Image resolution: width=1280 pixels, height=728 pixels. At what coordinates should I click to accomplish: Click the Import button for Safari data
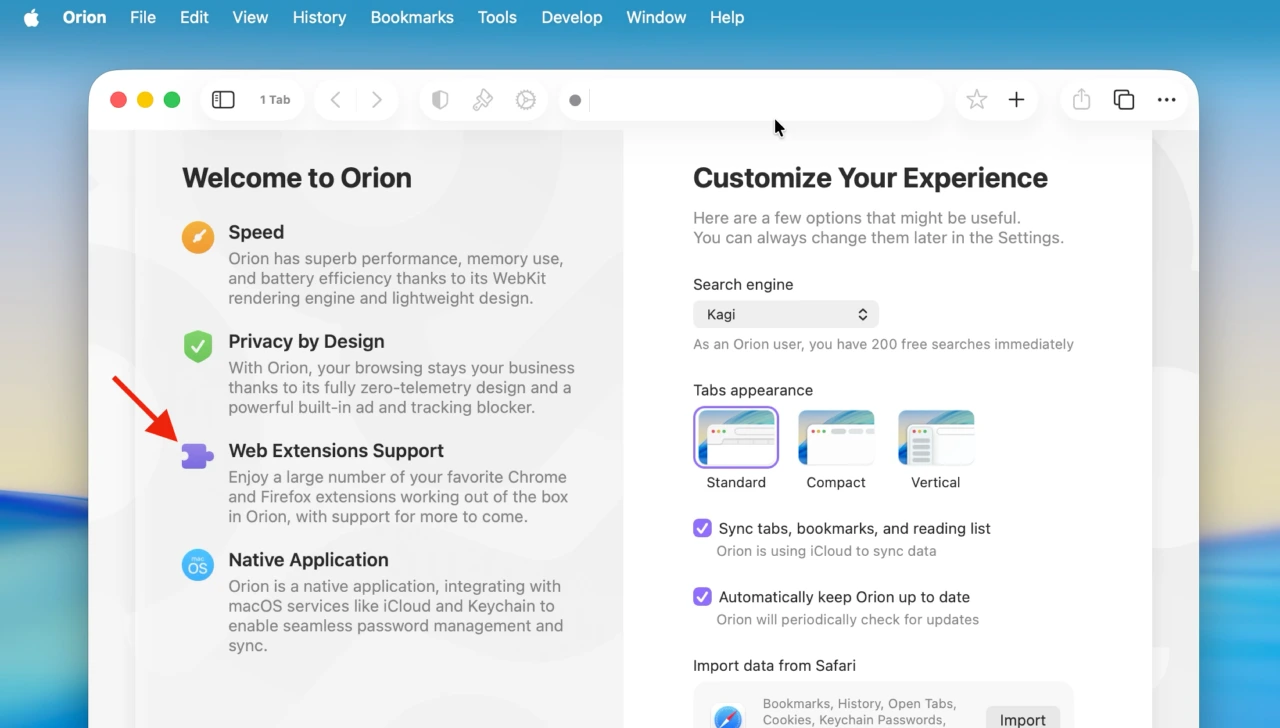[1022, 716]
